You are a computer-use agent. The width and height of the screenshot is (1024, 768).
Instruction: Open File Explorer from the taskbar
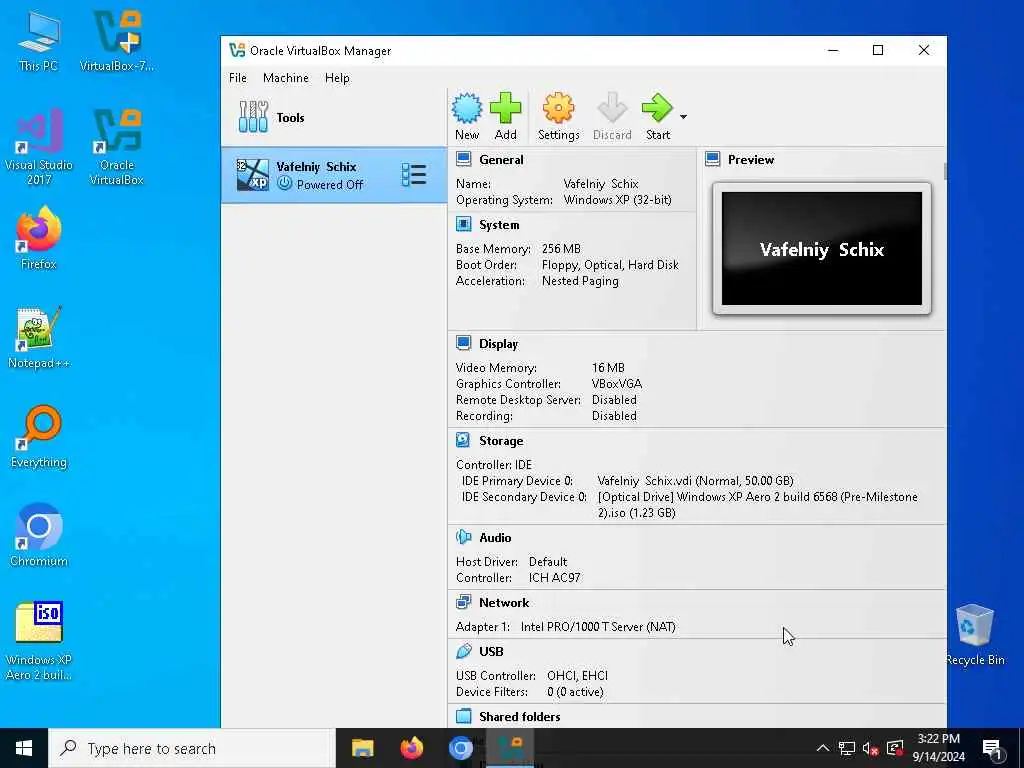(x=362, y=748)
